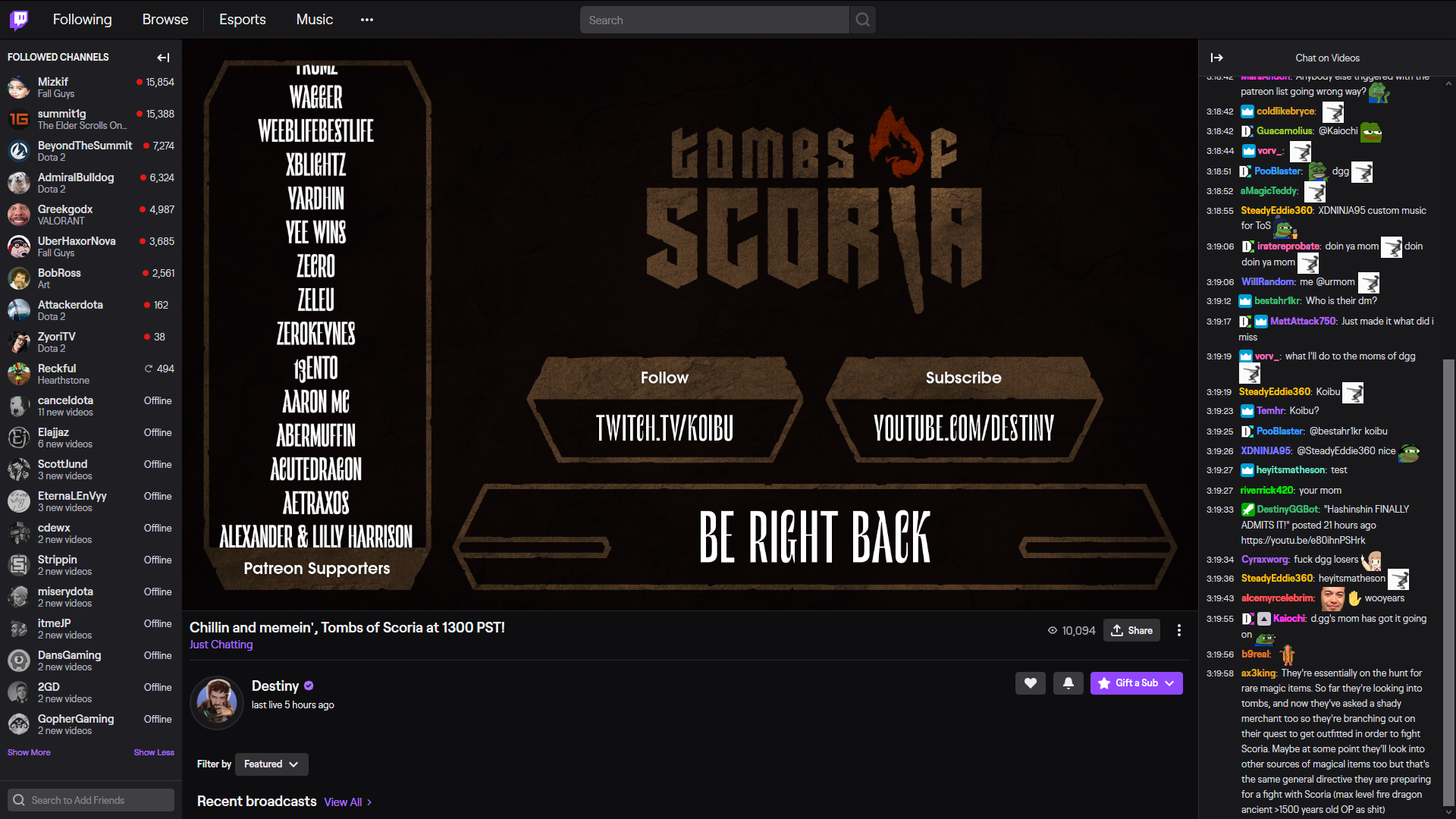Go to the Following tab

(x=82, y=20)
